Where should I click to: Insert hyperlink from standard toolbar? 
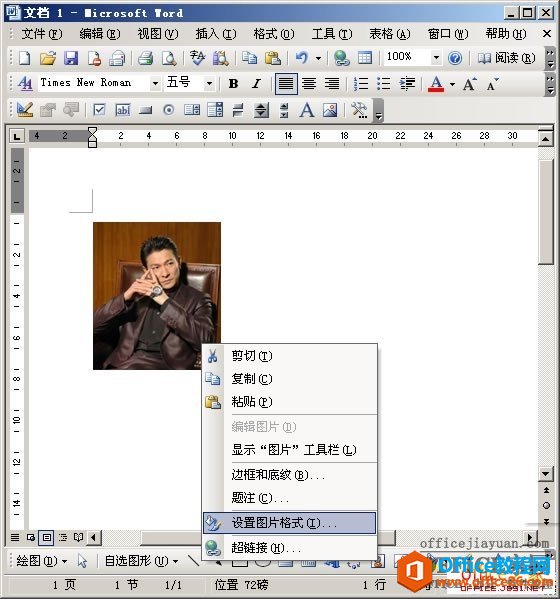coord(341,58)
